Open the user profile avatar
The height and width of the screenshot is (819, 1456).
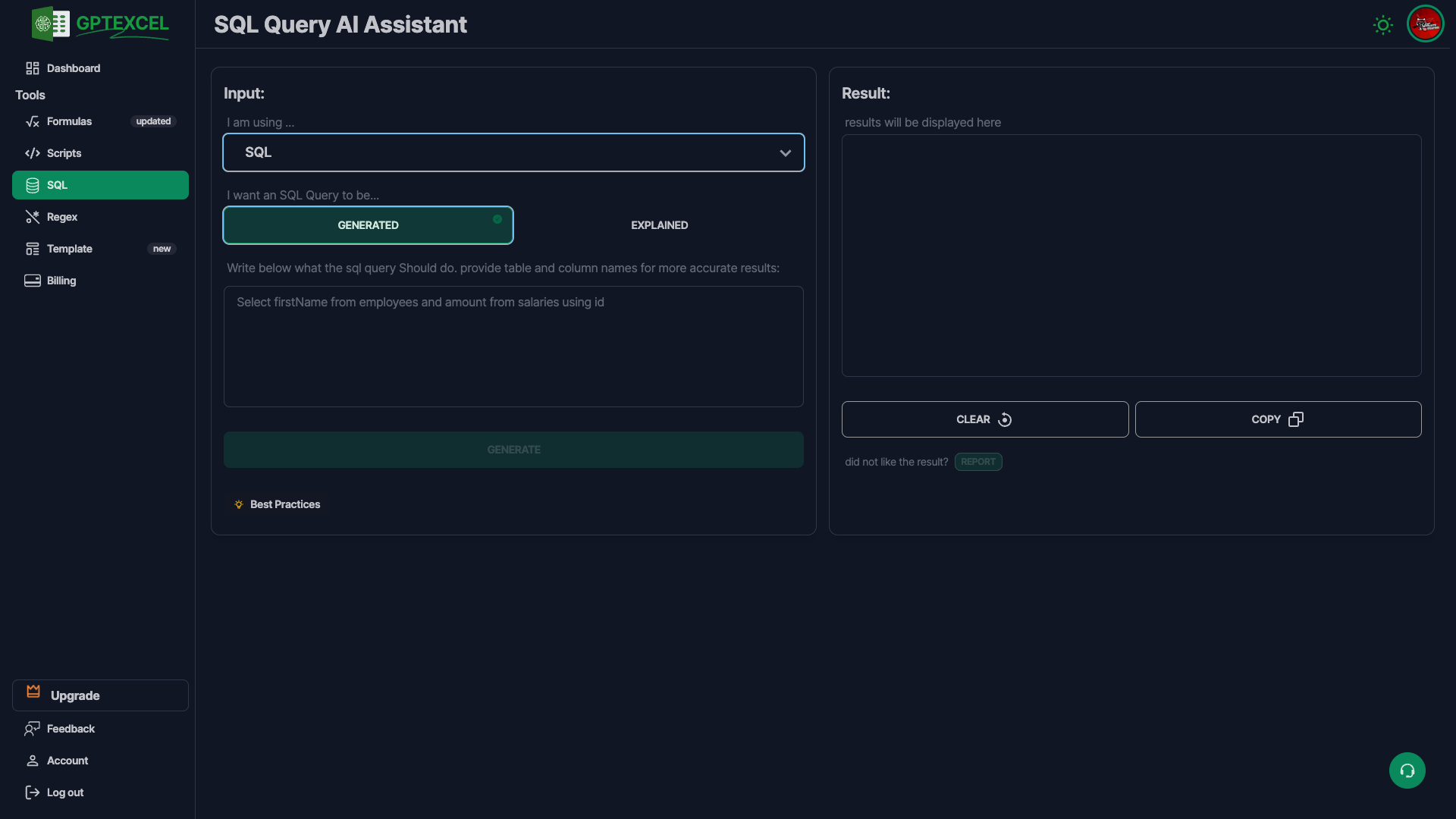tap(1425, 24)
